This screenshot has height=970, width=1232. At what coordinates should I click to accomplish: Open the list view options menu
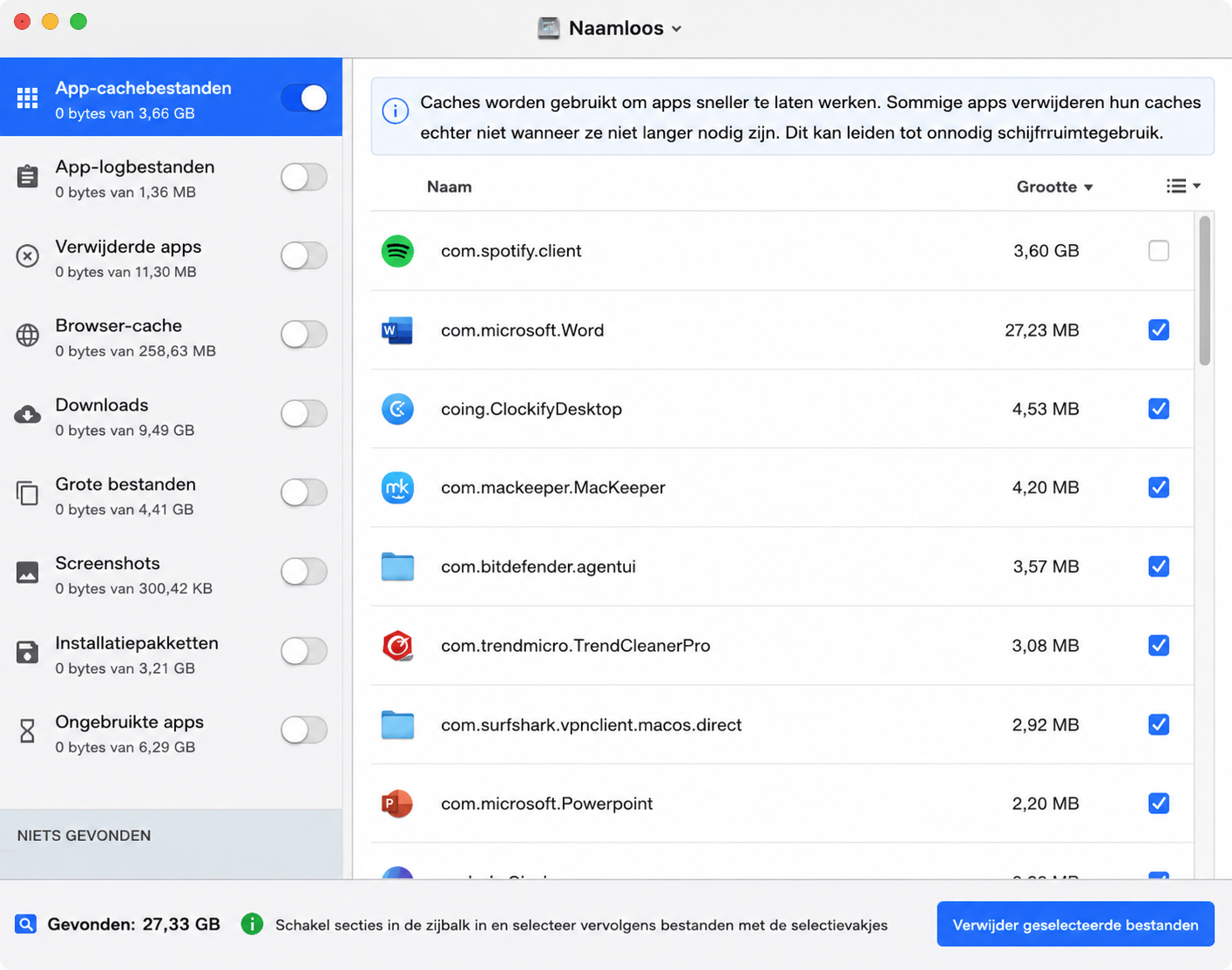click(1183, 187)
